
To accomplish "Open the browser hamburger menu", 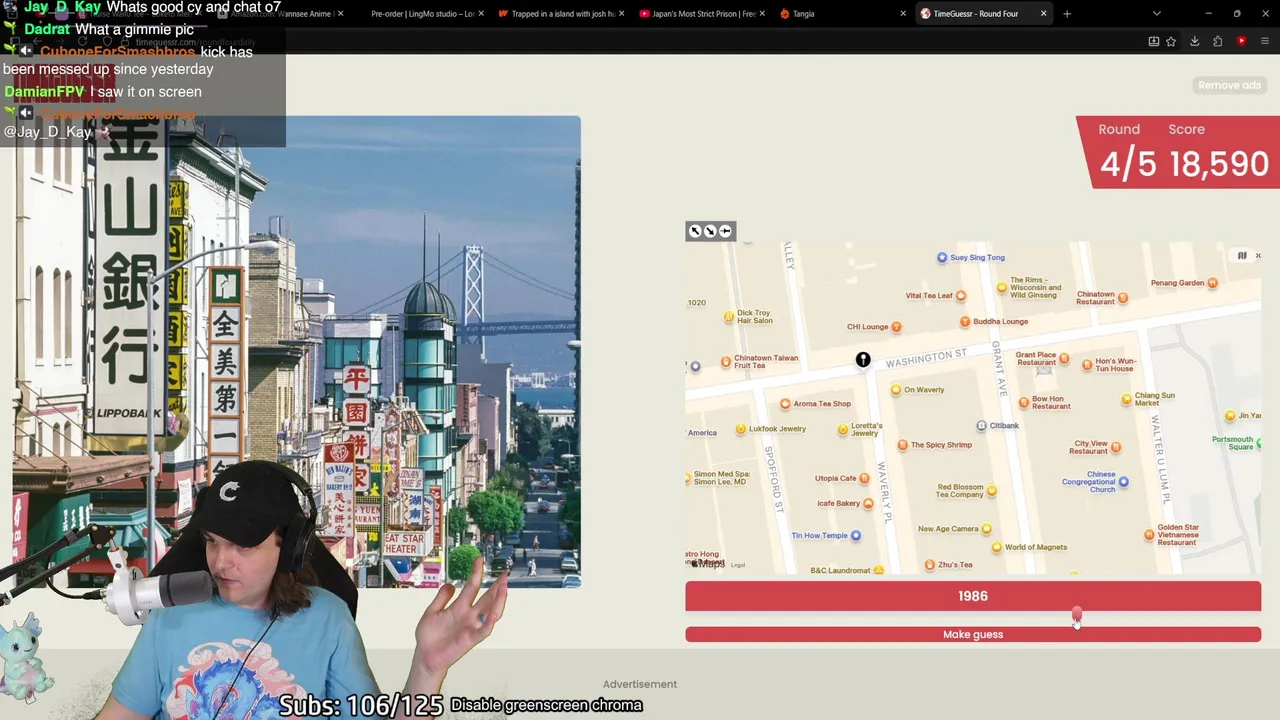I will click(1265, 41).
